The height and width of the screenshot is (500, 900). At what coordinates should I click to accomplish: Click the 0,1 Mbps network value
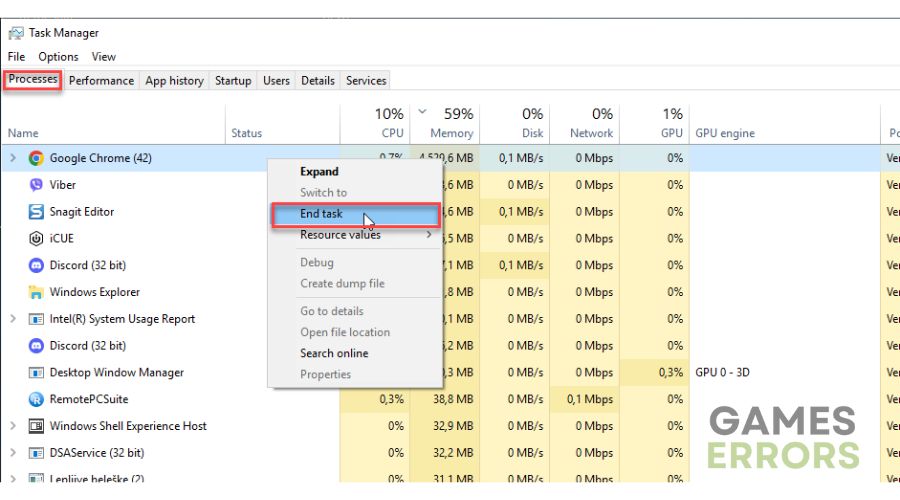[x=590, y=399]
